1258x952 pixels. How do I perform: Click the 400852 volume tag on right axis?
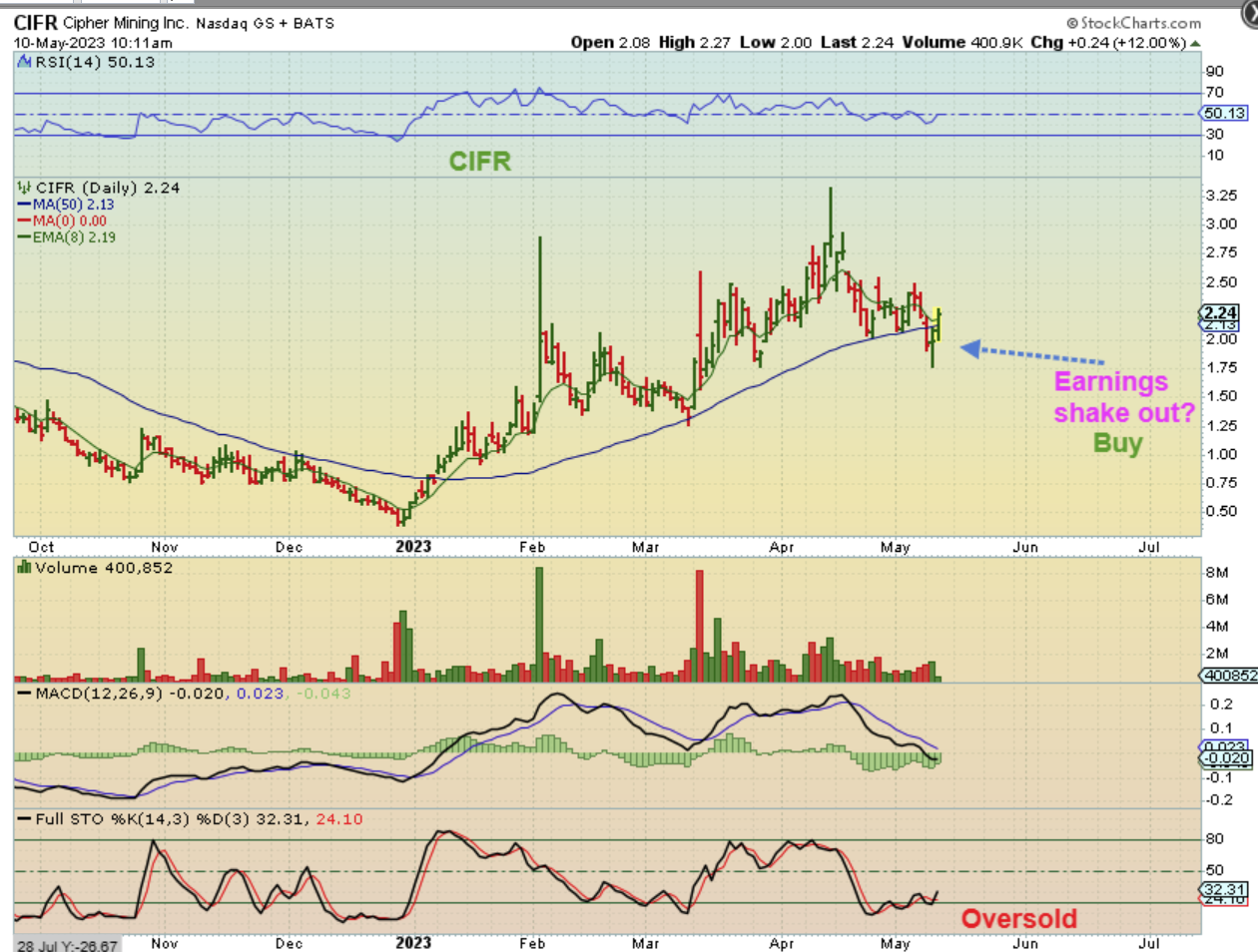tap(1229, 676)
